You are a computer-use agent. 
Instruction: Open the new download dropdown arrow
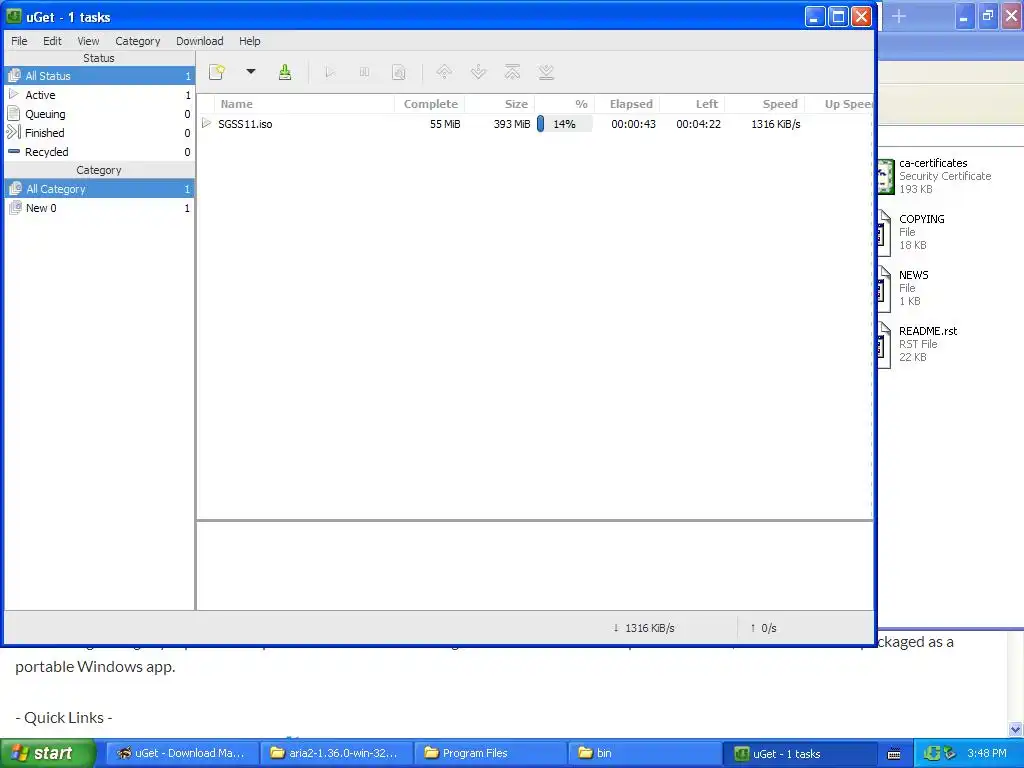click(x=251, y=72)
